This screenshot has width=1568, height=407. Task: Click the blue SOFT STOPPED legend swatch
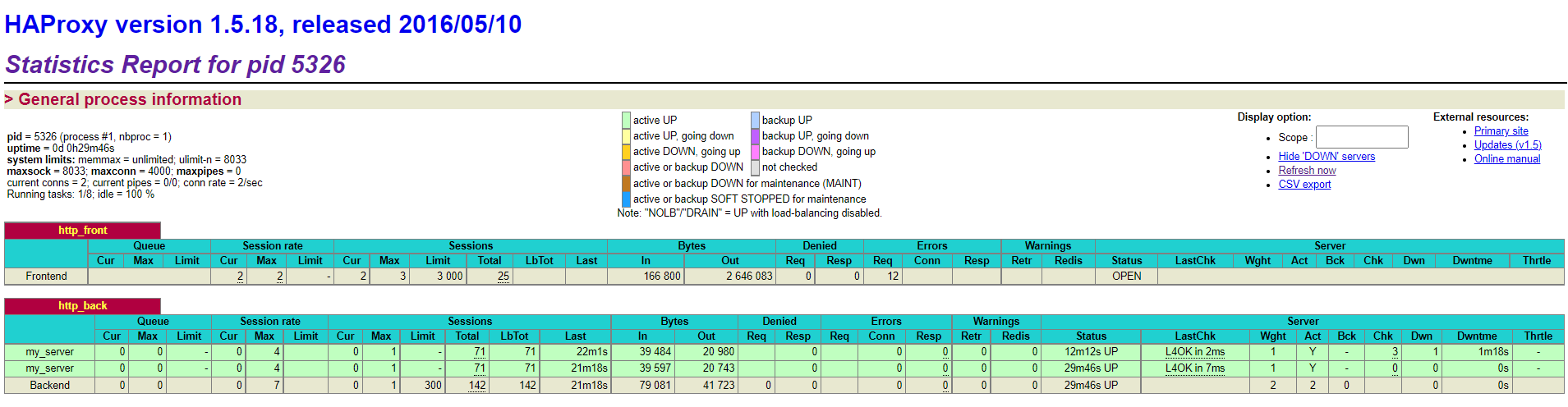pyautogui.click(x=626, y=199)
